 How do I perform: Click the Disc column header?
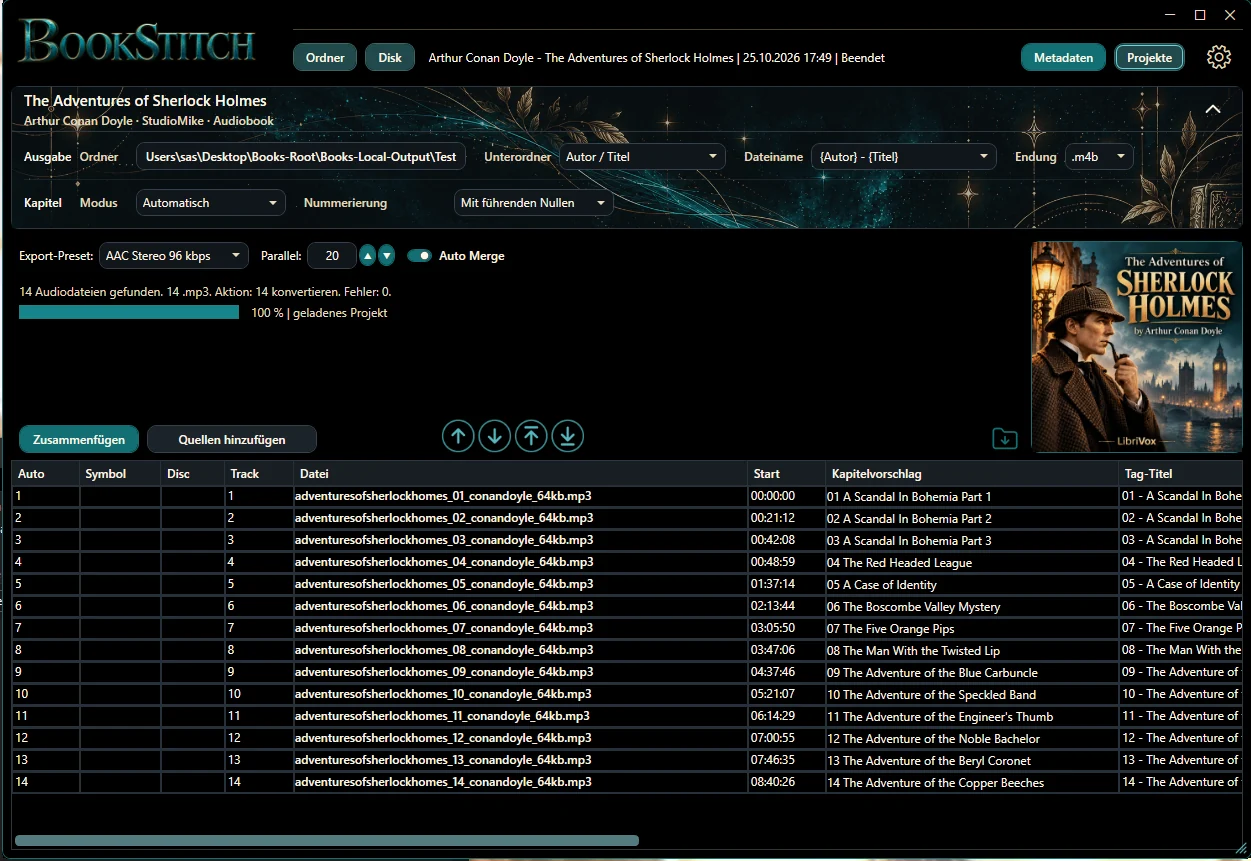click(193, 474)
